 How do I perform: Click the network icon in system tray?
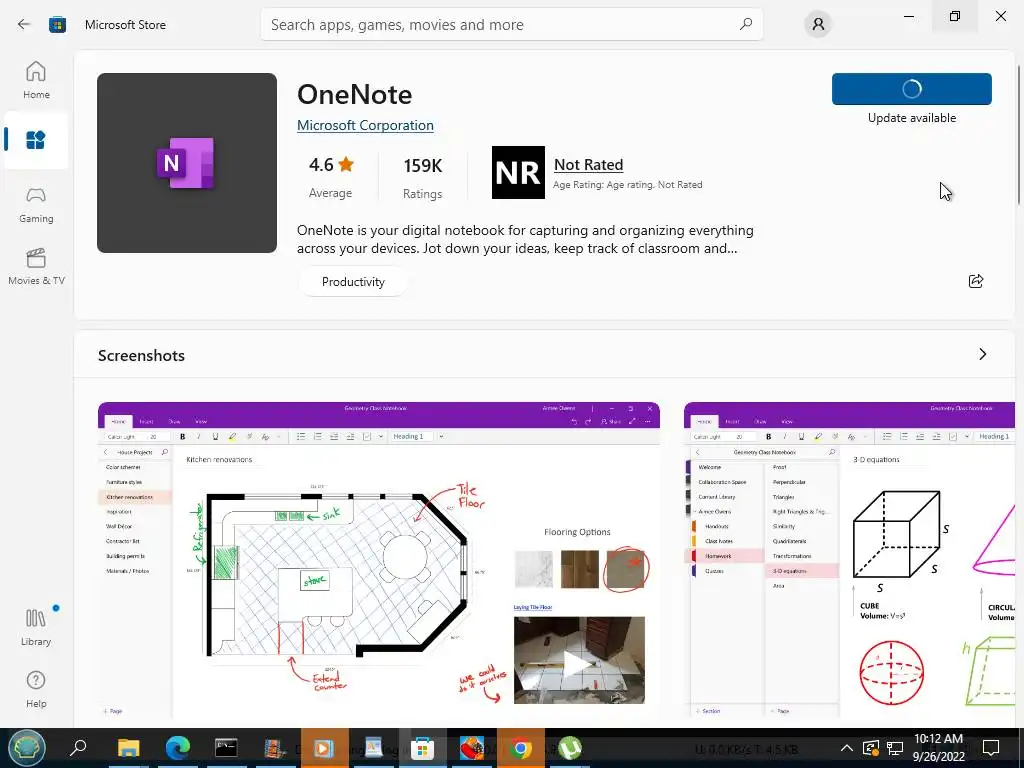(x=895, y=748)
